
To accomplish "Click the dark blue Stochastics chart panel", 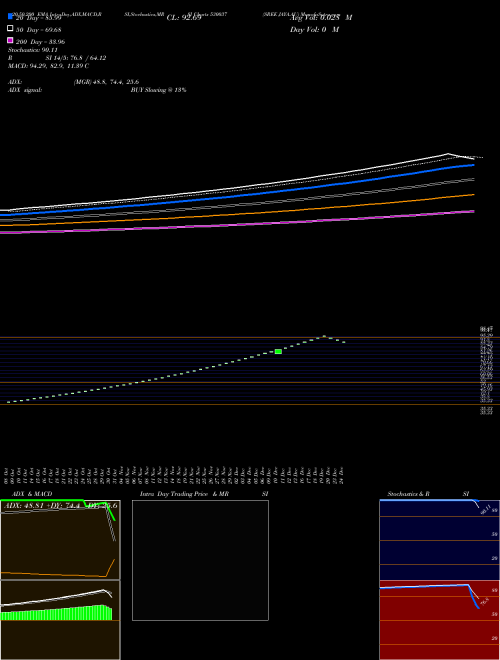I will coord(439,540).
